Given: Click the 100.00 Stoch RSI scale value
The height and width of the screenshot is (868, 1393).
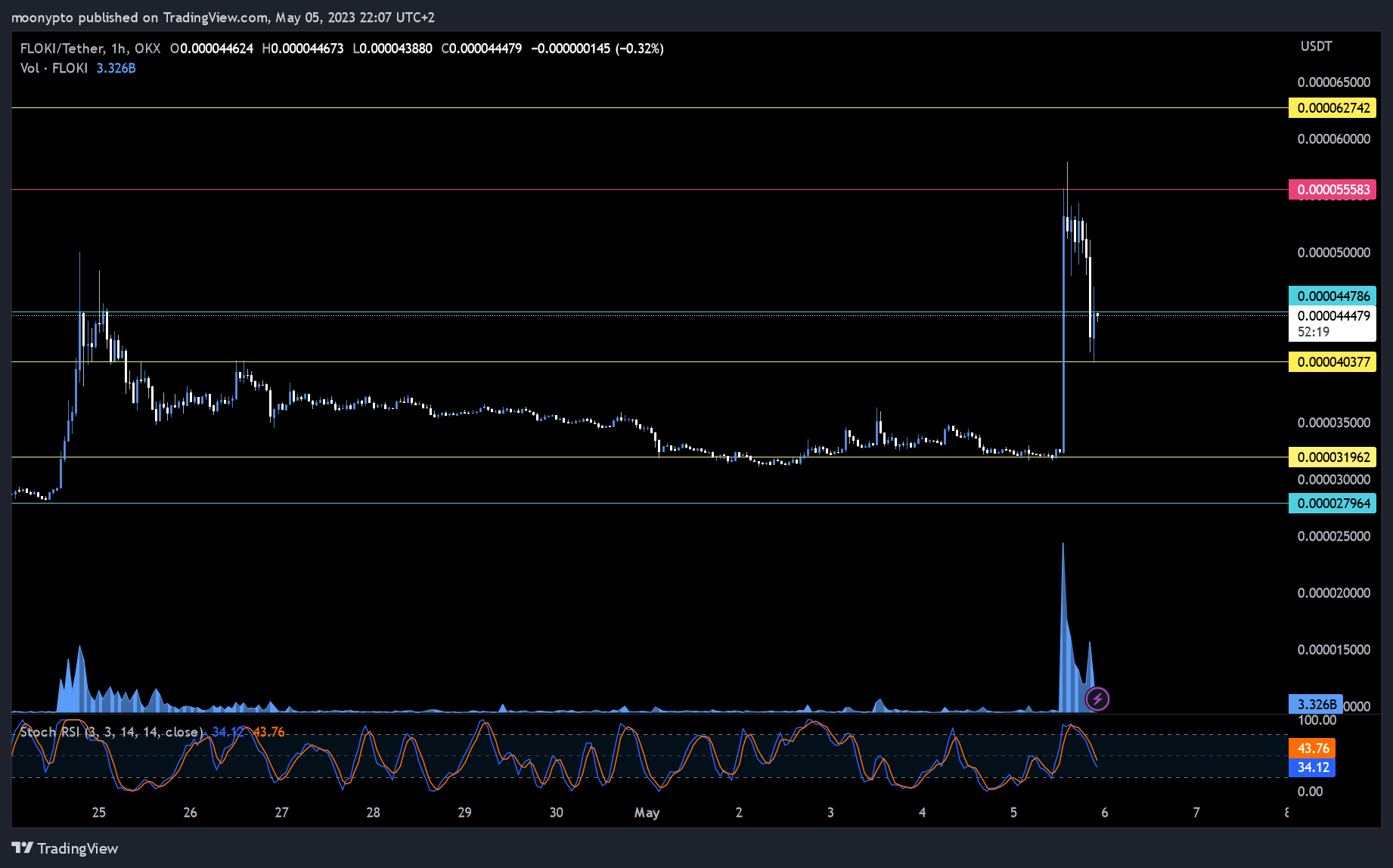Looking at the screenshot, I should click(x=1317, y=721).
